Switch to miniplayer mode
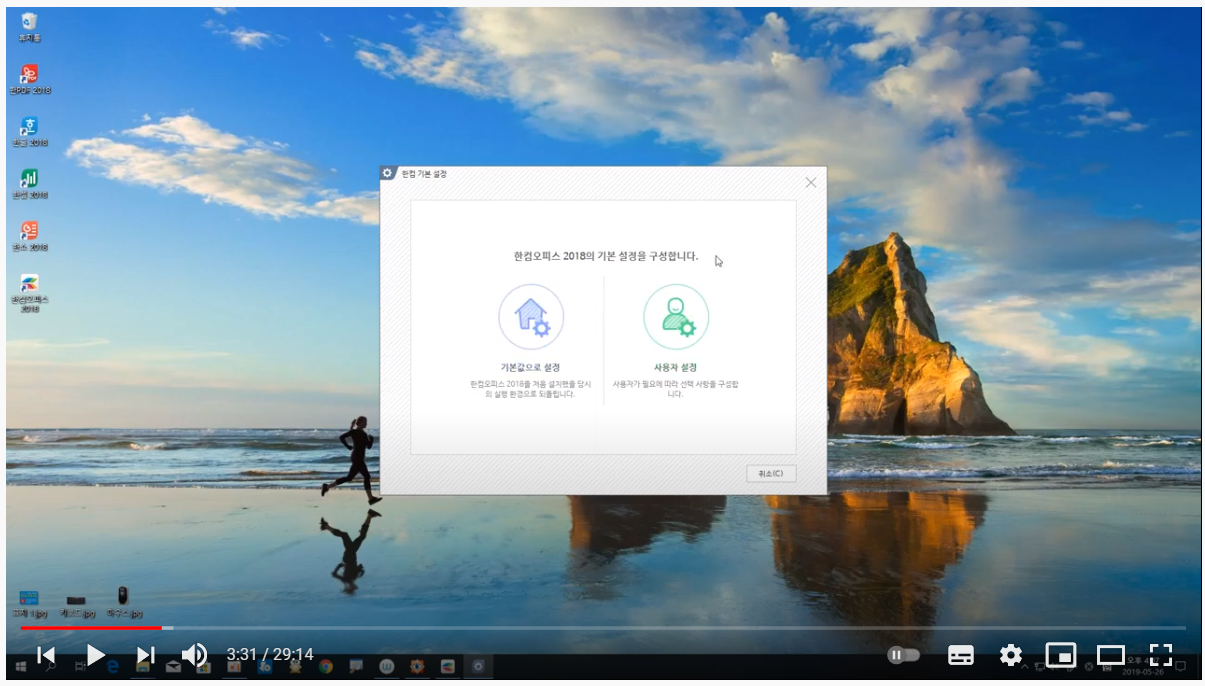The image size is (1205, 686). pos(1060,655)
